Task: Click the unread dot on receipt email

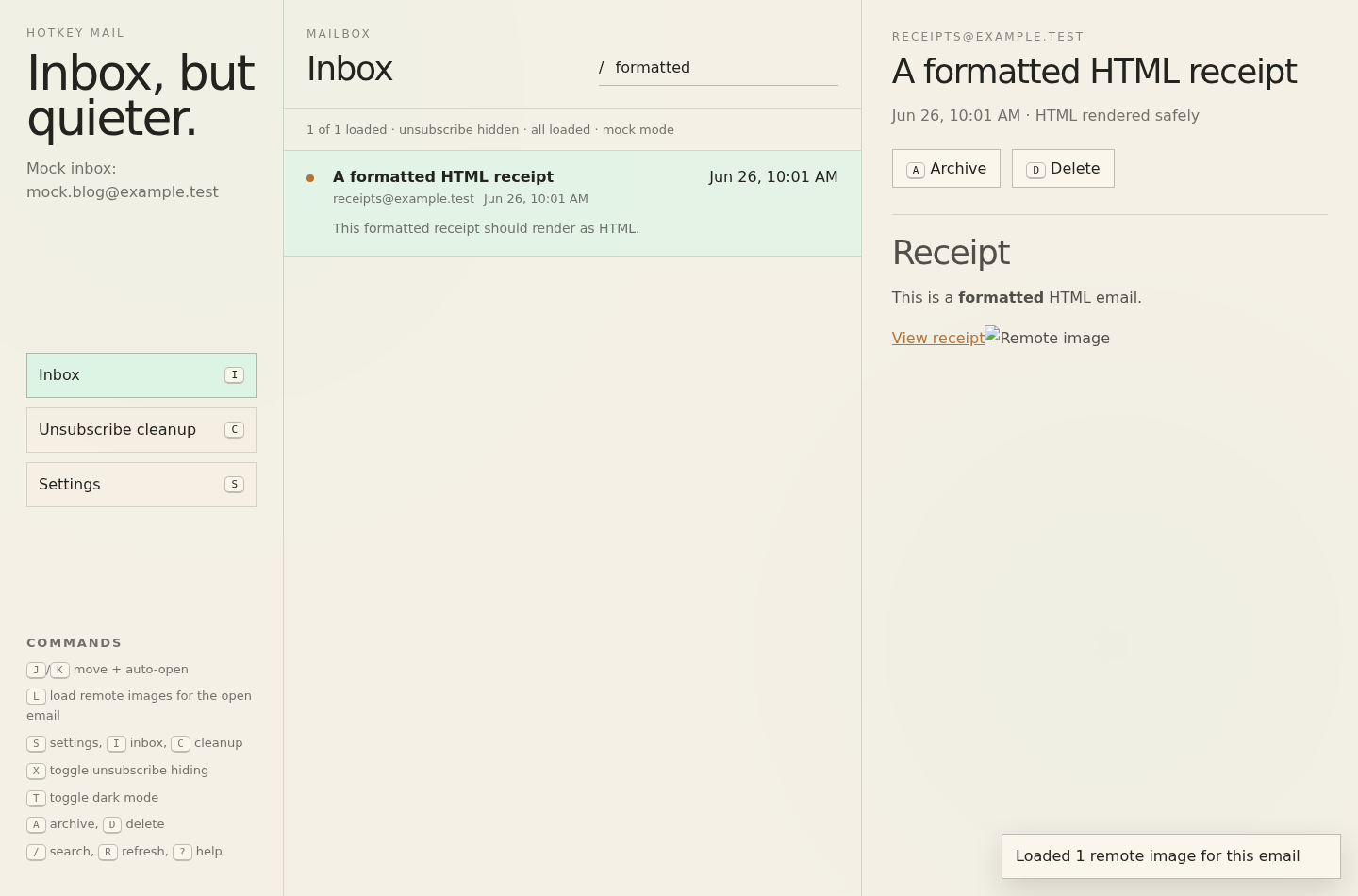Action: pyautogui.click(x=310, y=178)
